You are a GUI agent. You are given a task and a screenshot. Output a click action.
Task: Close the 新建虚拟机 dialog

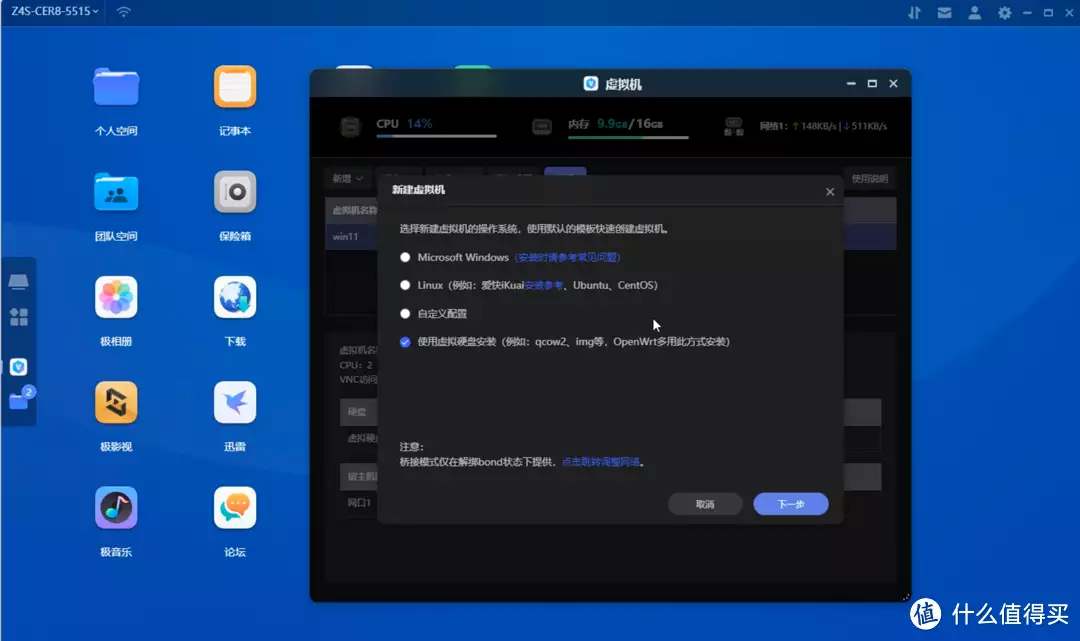830,191
